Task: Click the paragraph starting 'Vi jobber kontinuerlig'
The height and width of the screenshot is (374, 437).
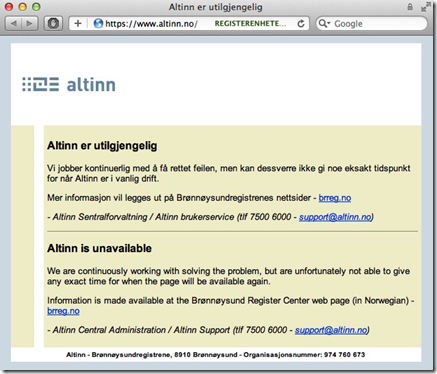Action: (x=229, y=173)
